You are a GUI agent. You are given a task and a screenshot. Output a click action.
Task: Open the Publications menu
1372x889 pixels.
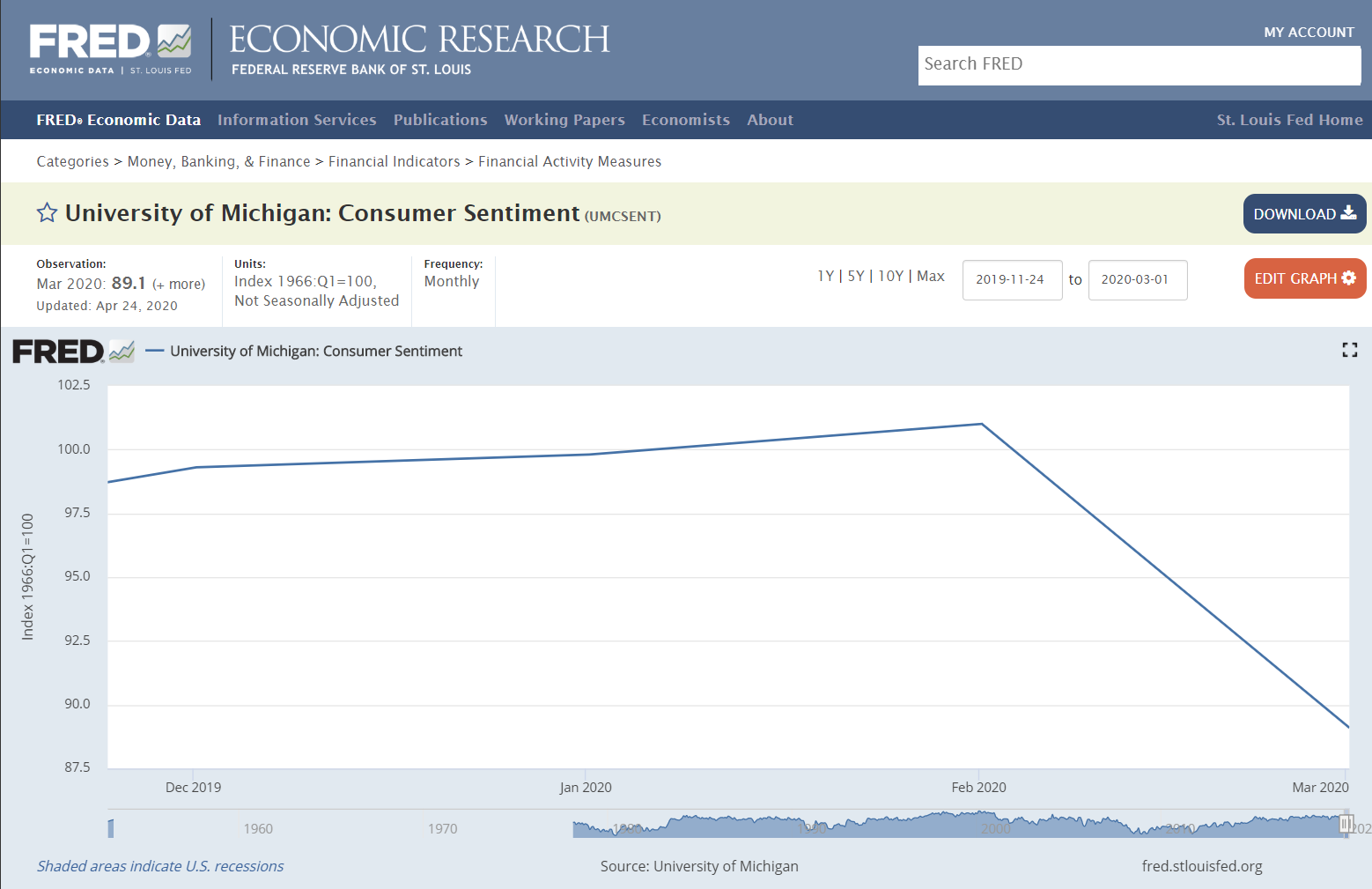coord(440,120)
